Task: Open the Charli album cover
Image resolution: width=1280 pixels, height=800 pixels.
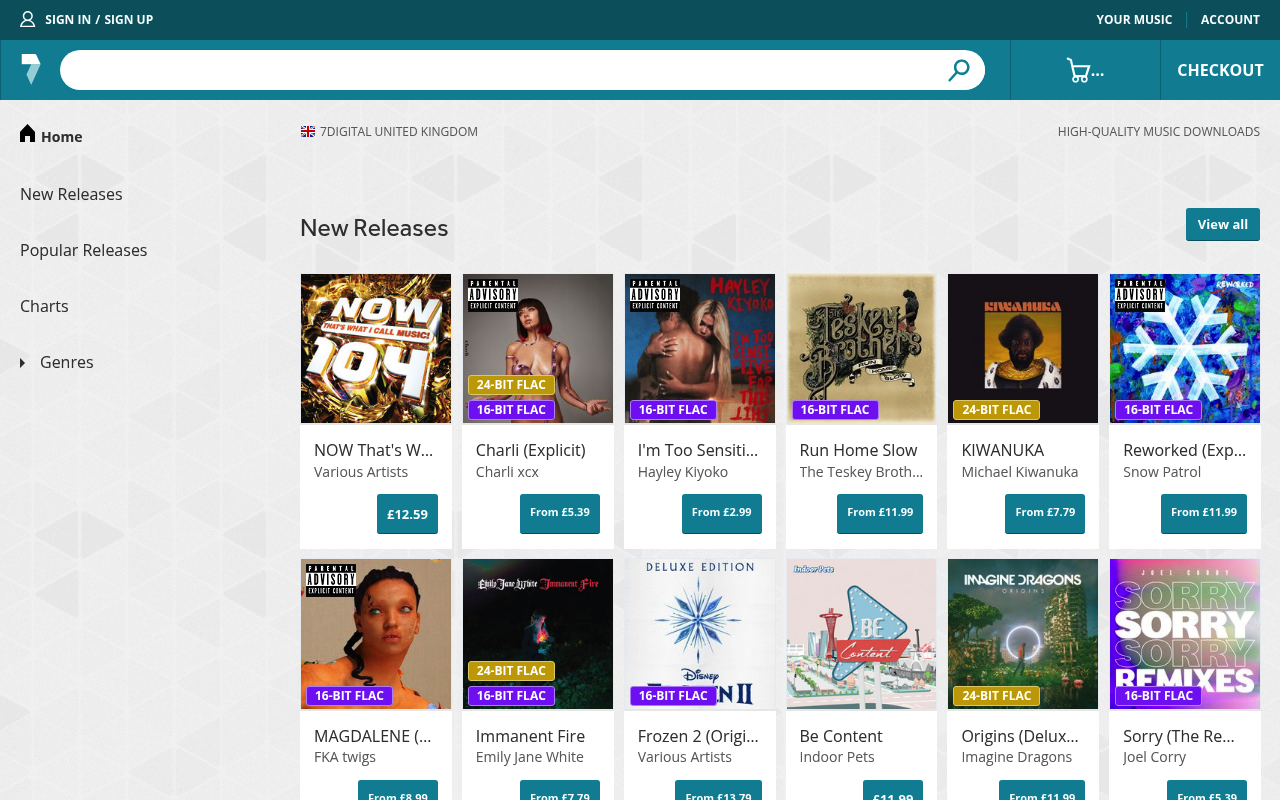Action: coord(538,348)
